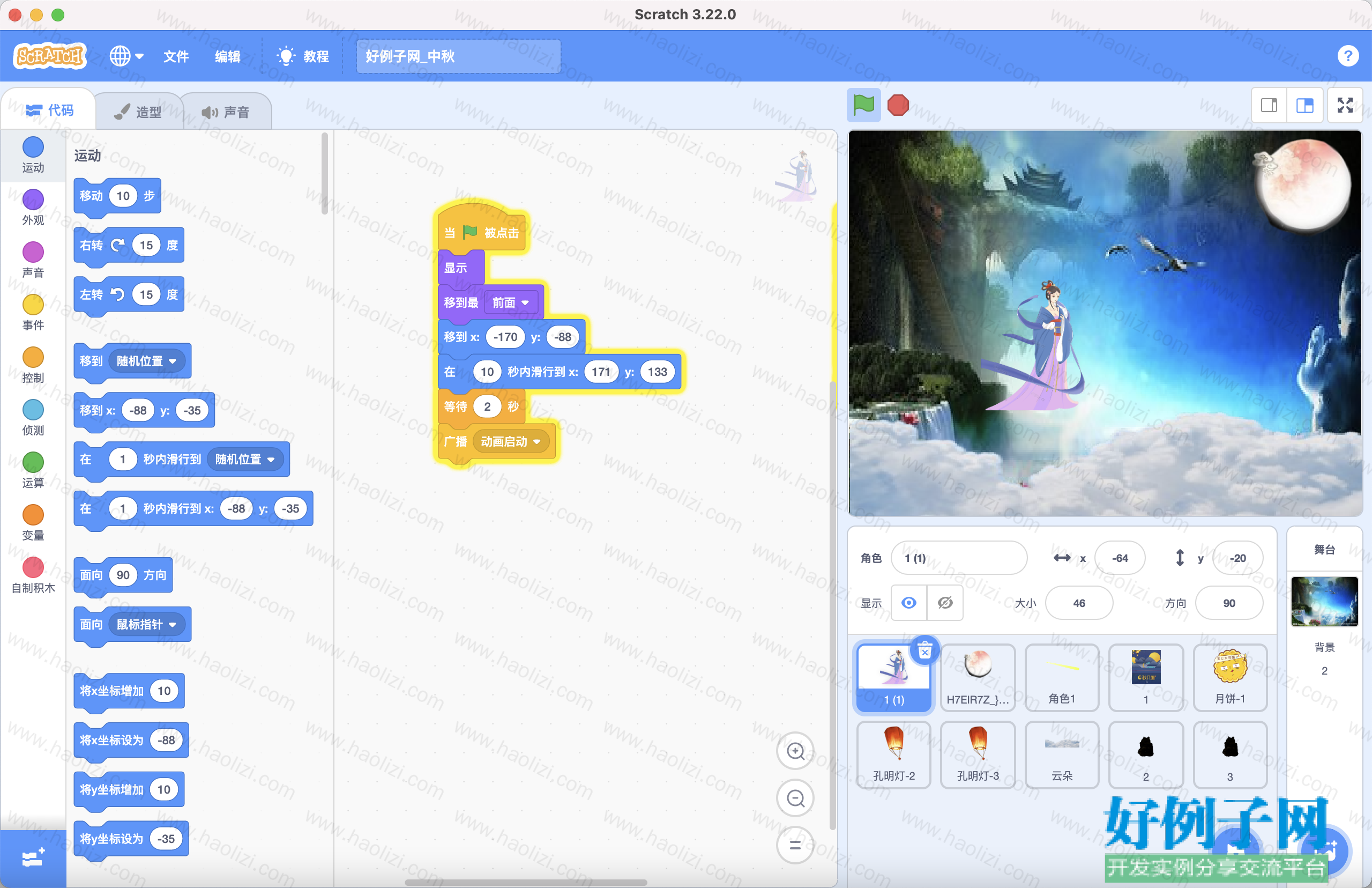This screenshot has height=888, width=1372.
Task: Select the 侦测 block category
Action: (33, 418)
